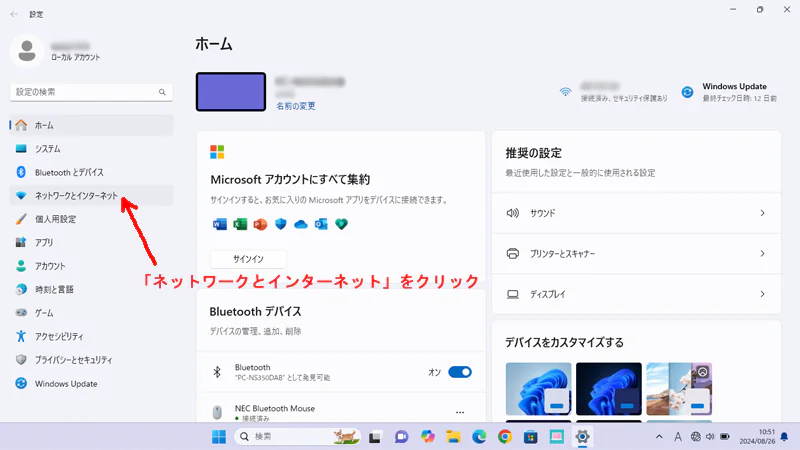Image resolution: width=800 pixels, height=450 pixels.
Task: Open 個人用設定 category
Action: pyautogui.click(x=92, y=219)
